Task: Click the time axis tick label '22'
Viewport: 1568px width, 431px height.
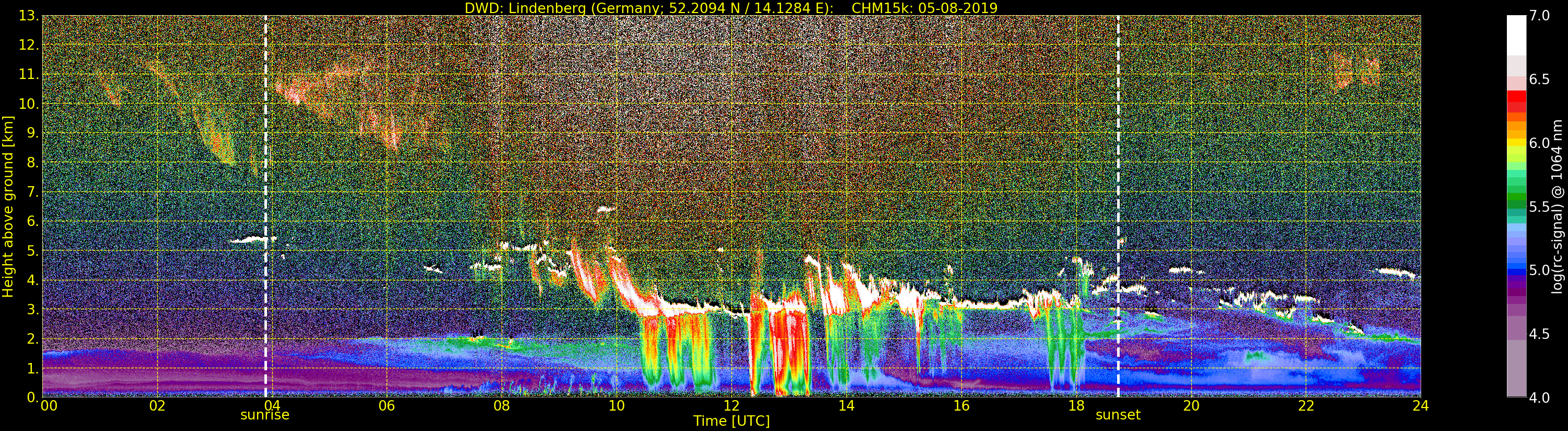Action: coord(1306,405)
